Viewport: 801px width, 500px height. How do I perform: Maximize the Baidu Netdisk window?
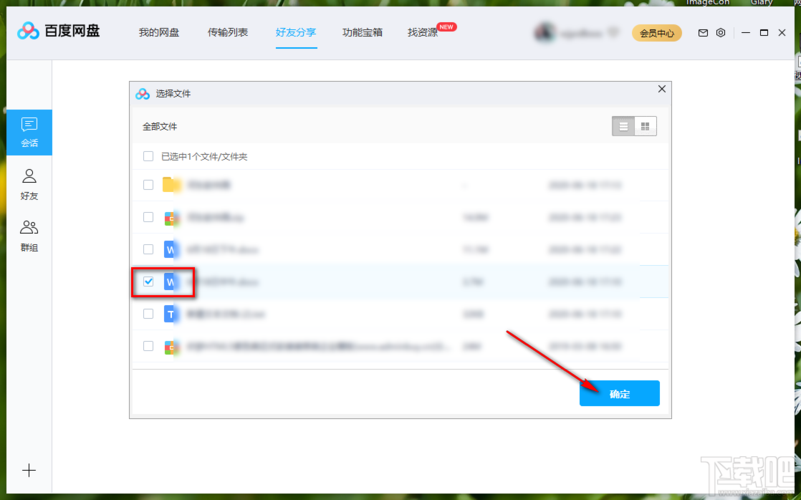[764, 33]
